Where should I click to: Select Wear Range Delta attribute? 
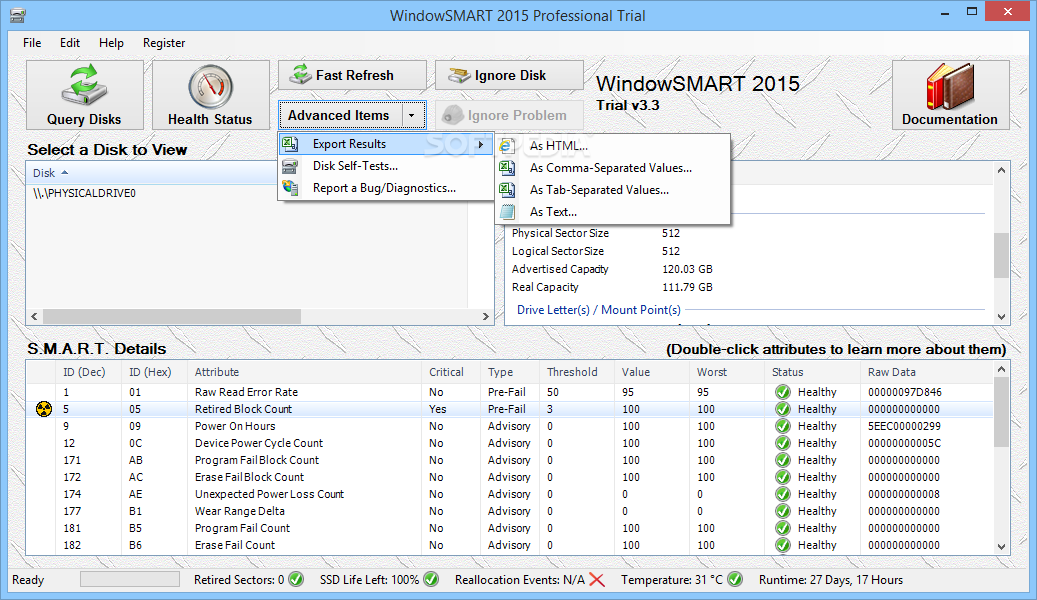(239, 511)
